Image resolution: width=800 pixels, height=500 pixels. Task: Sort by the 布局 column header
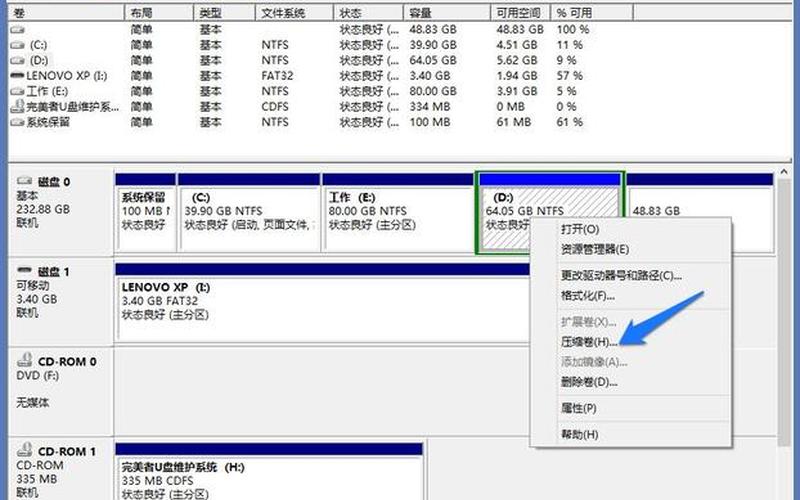(159, 13)
